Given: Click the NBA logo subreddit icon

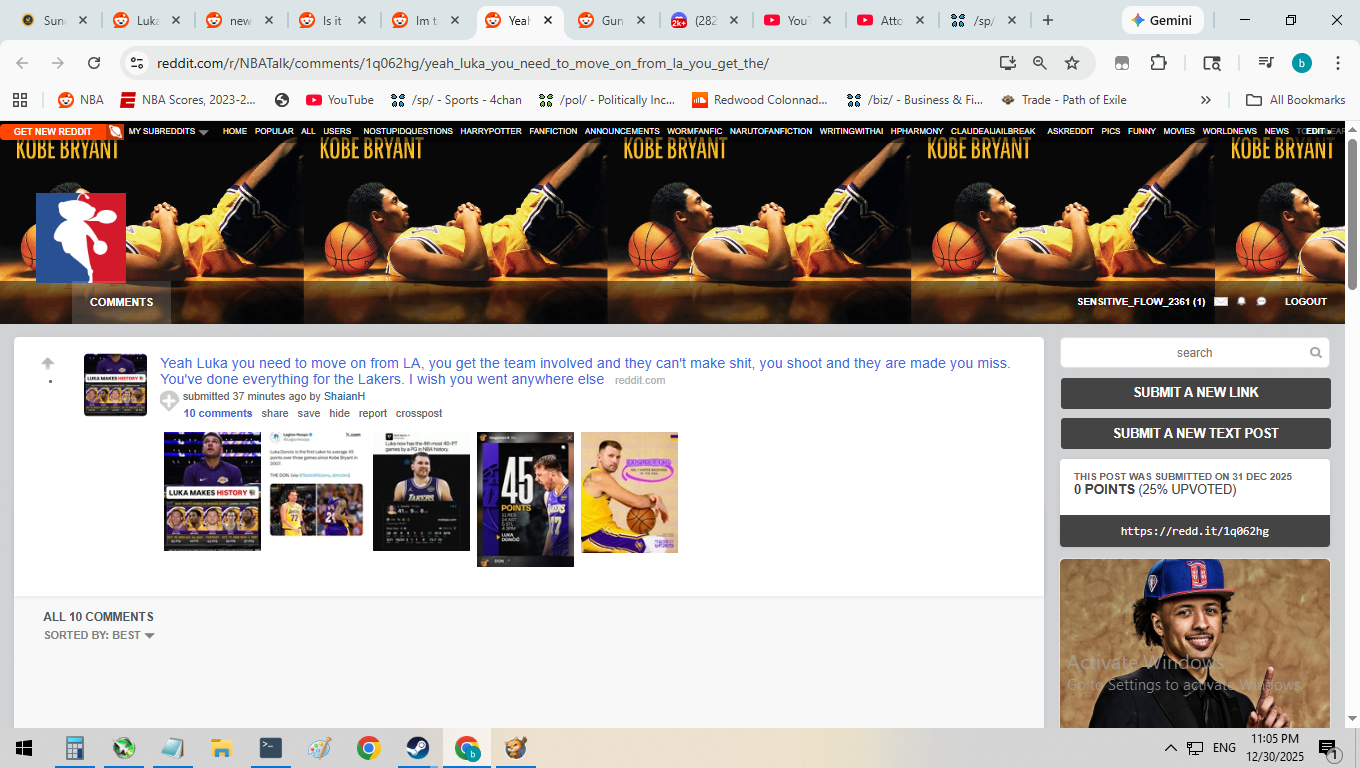Looking at the screenshot, I should 81,238.
